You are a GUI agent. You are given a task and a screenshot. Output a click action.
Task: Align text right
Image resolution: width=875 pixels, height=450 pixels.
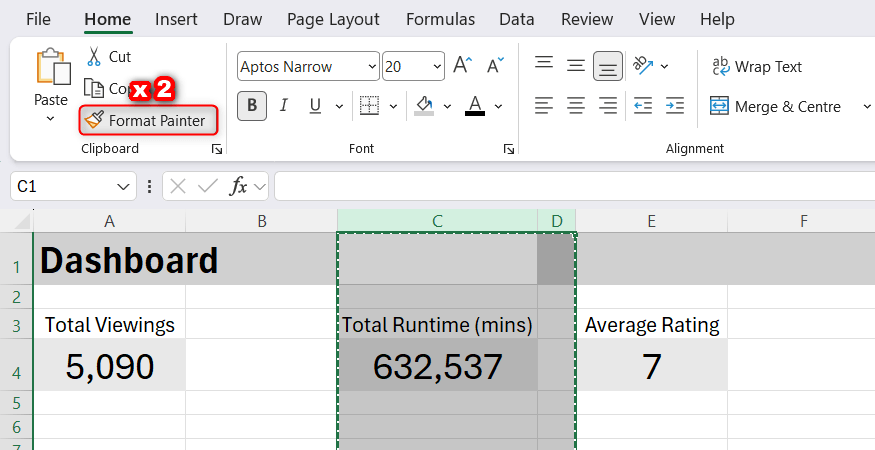[608, 106]
